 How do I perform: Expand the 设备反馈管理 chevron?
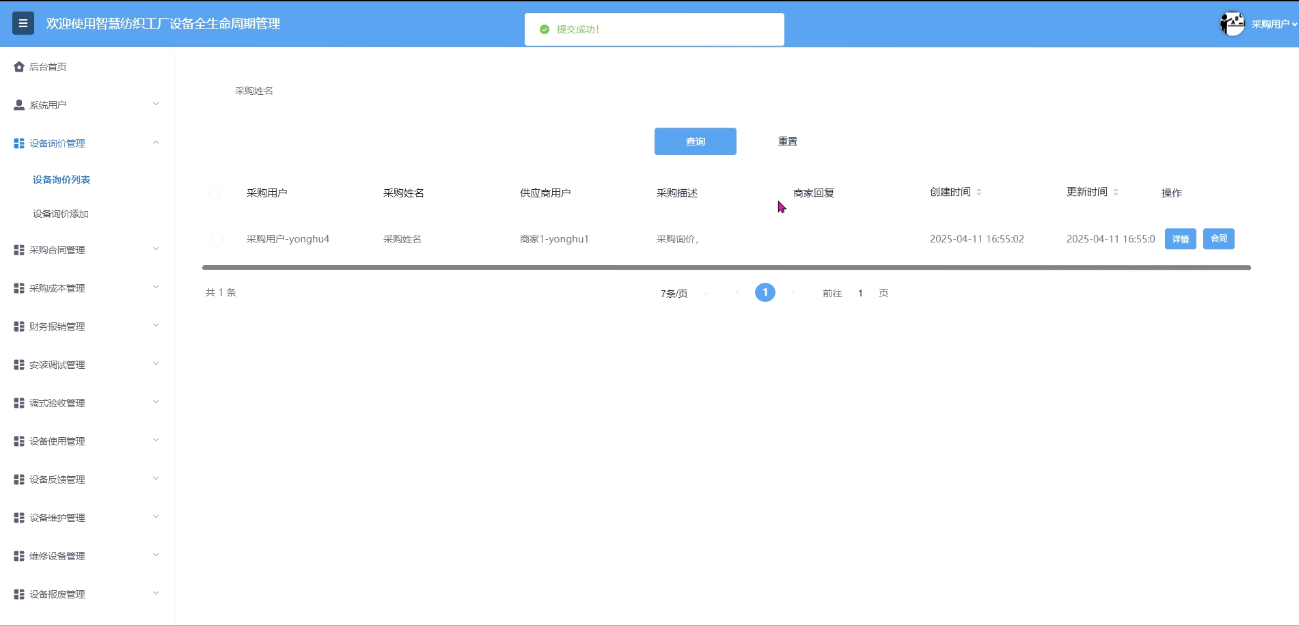tap(156, 478)
